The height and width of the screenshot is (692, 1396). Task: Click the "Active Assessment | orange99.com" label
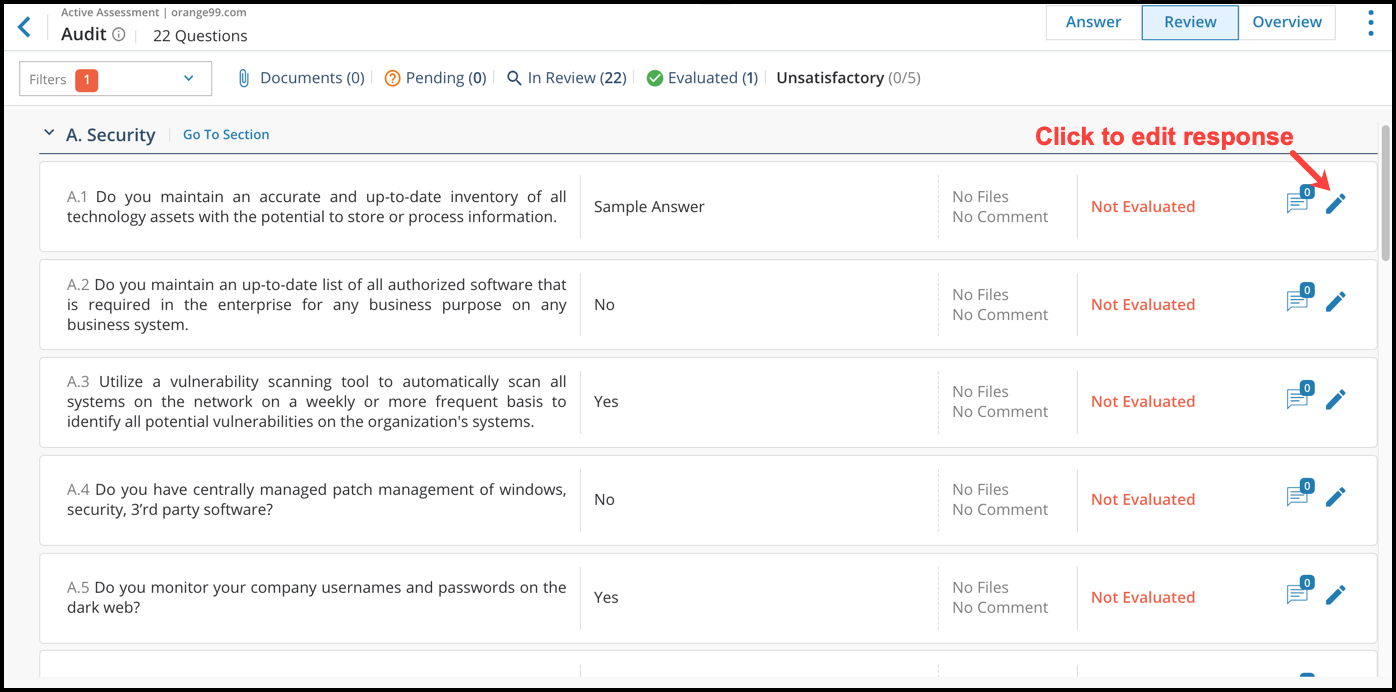tap(154, 13)
